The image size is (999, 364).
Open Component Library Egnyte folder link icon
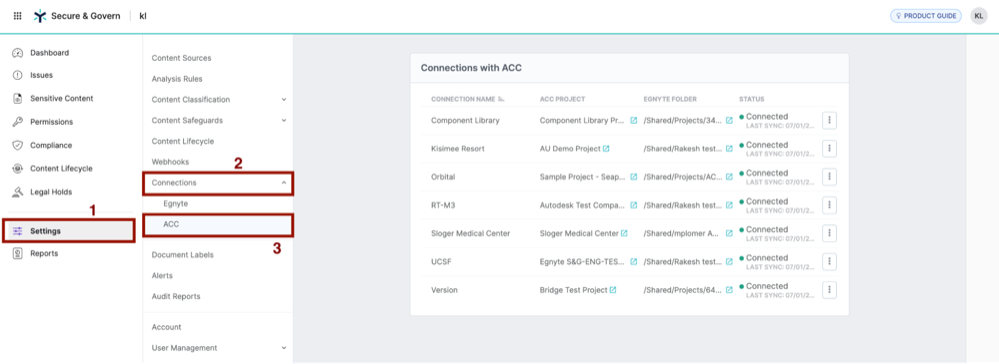729,120
